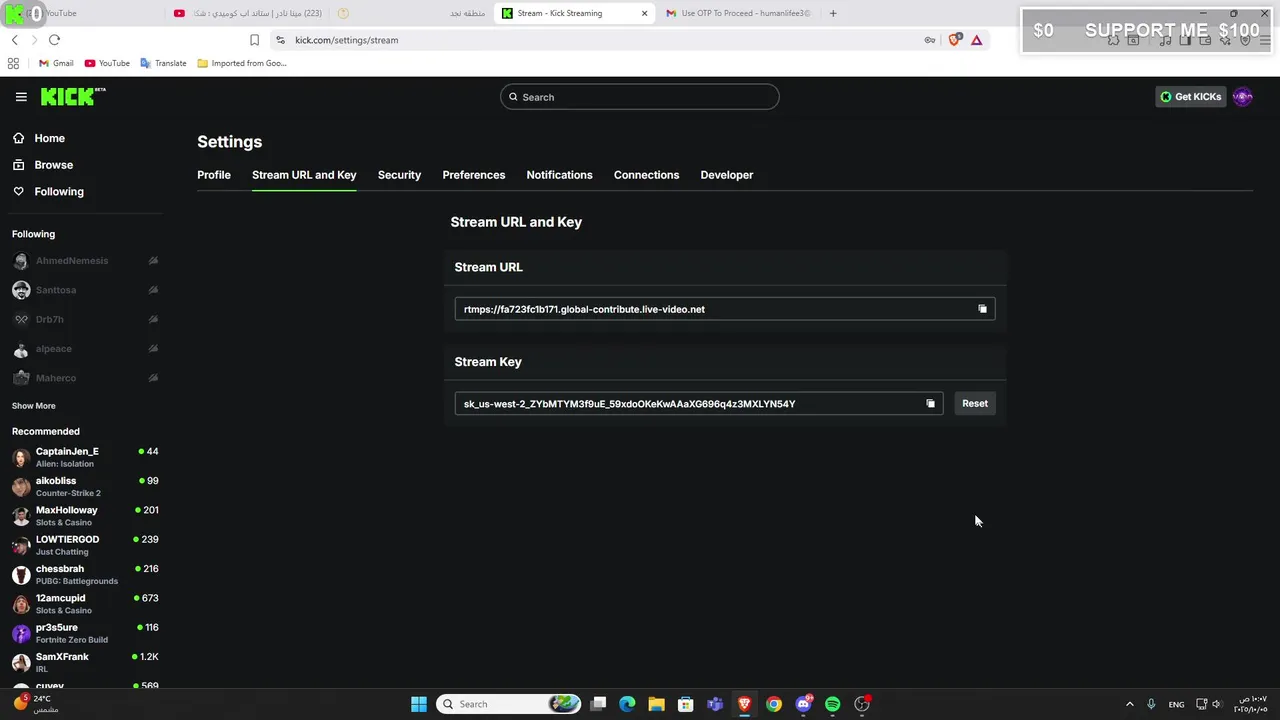Image resolution: width=1280 pixels, height=720 pixels.
Task: Switch to Google Chrome on taskbar
Action: coord(774,704)
